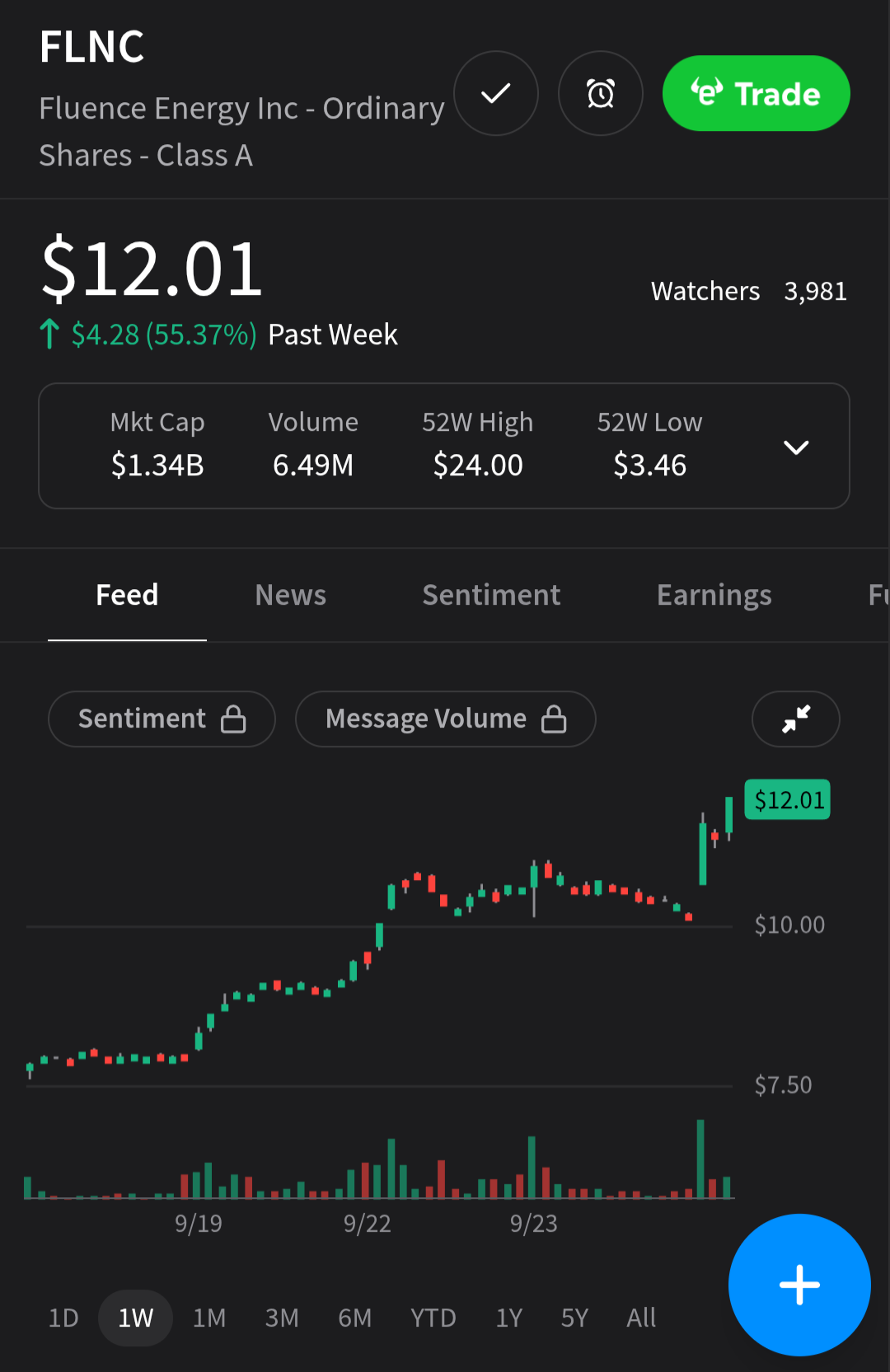Image resolution: width=890 pixels, height=1372 pixels.
Task: Switch to the News tab
Action: [x=291, y=595]
